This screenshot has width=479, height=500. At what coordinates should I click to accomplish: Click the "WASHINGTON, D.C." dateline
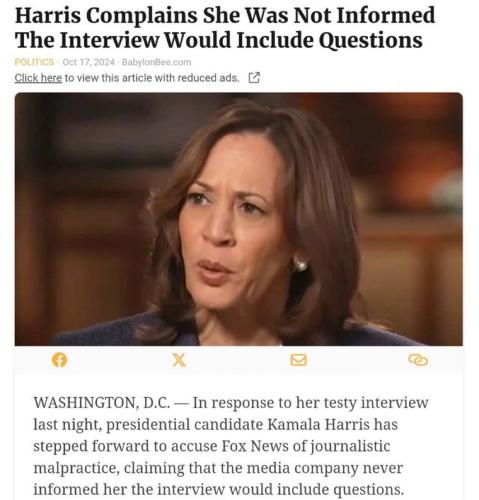coord(102,403)
